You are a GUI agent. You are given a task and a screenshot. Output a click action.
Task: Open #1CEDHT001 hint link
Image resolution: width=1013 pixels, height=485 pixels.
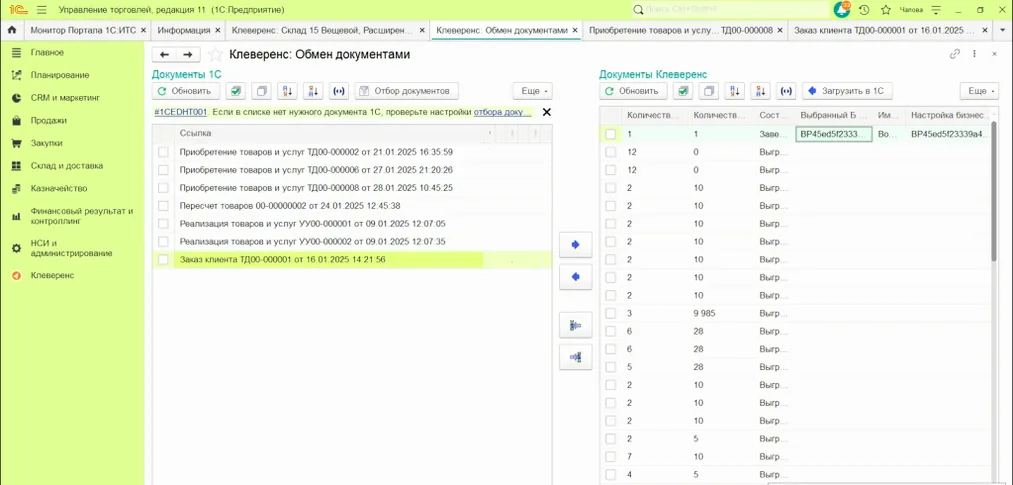click(x=180, y=112)
